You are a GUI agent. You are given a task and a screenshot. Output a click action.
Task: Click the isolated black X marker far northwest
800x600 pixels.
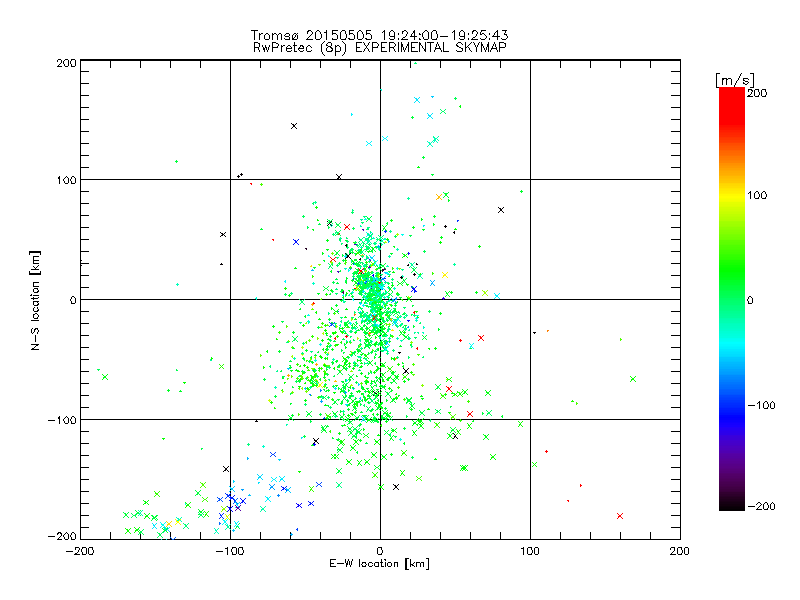(294, 126)
